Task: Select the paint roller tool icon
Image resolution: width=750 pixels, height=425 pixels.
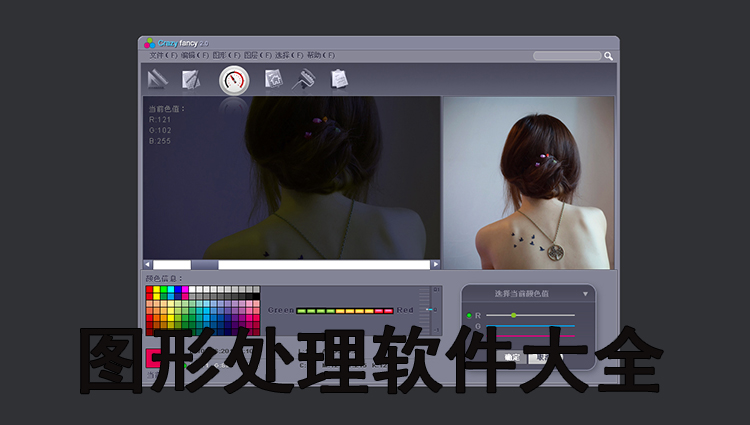Action: pos(304,79)
